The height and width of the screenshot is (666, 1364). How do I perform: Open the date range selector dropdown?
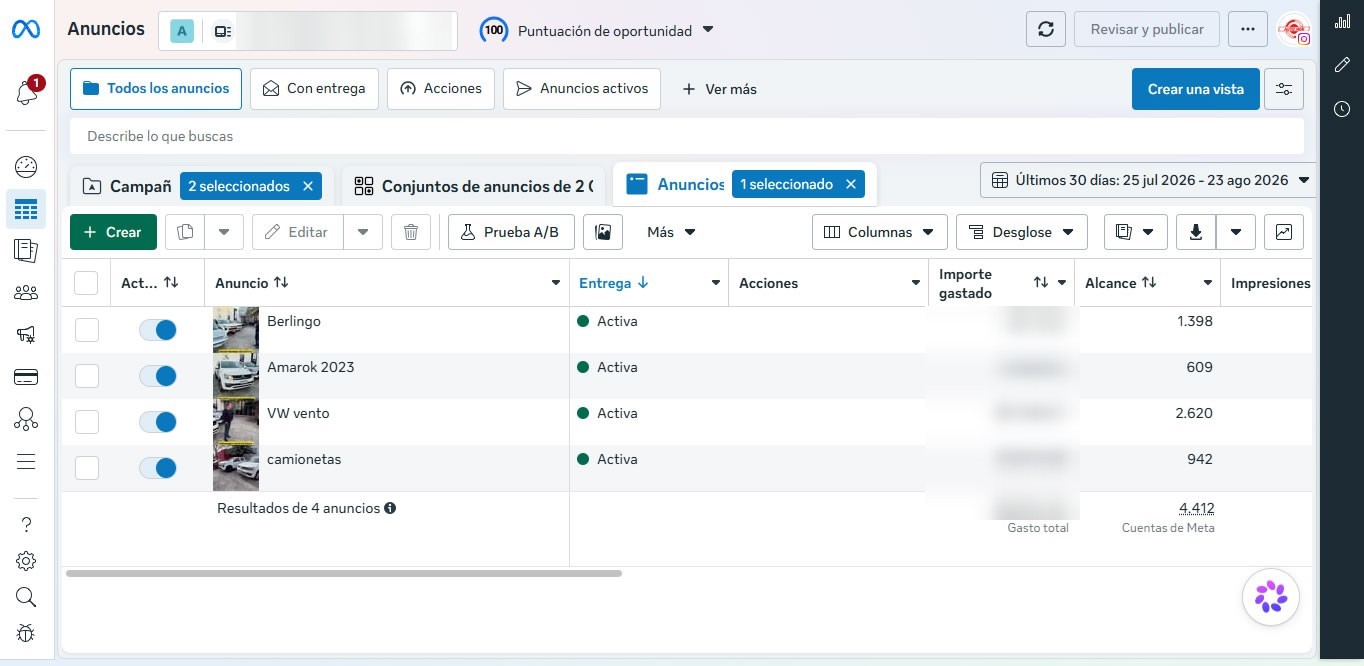tap(1148, 181)
